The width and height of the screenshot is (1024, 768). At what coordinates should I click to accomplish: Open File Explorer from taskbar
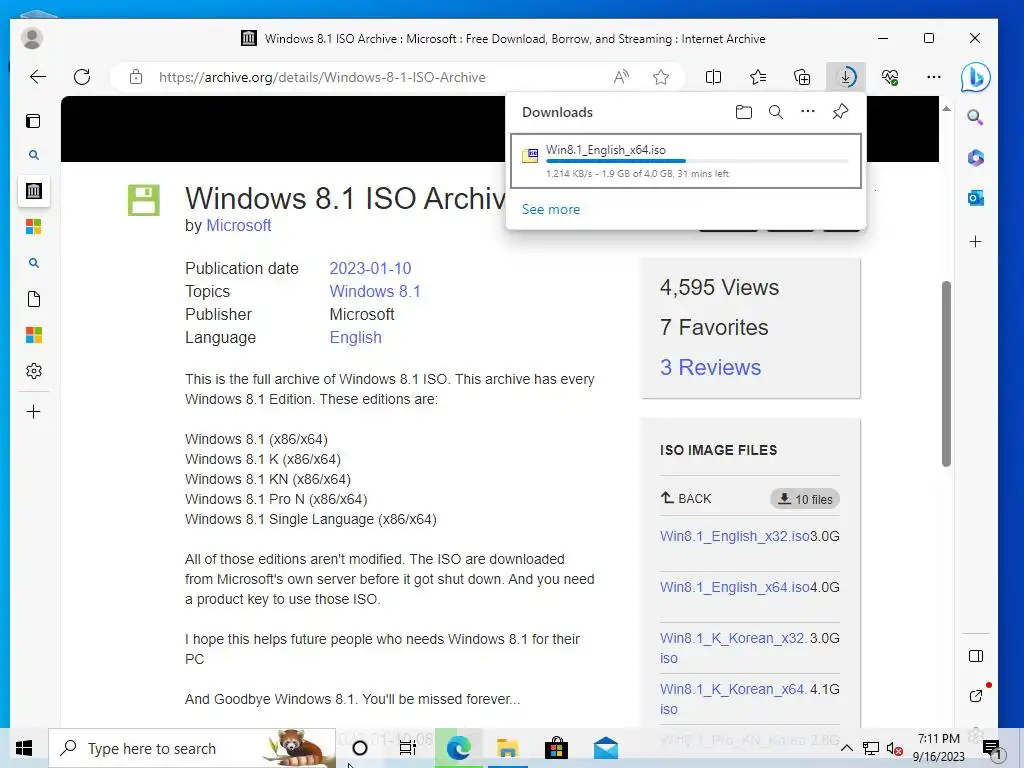(x=507, y=748)
